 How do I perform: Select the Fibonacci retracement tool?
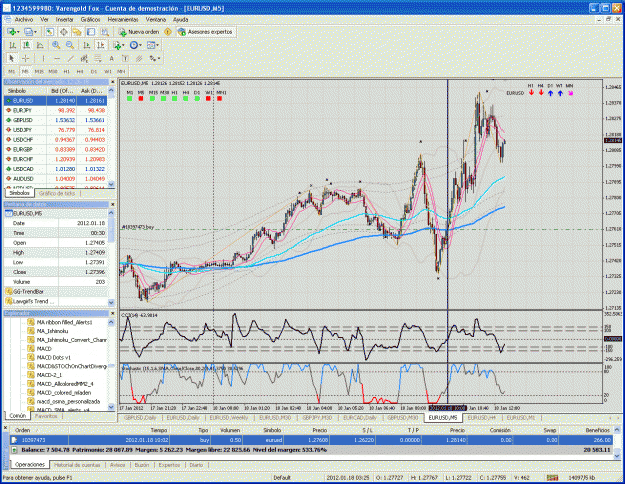pos(98,59)
